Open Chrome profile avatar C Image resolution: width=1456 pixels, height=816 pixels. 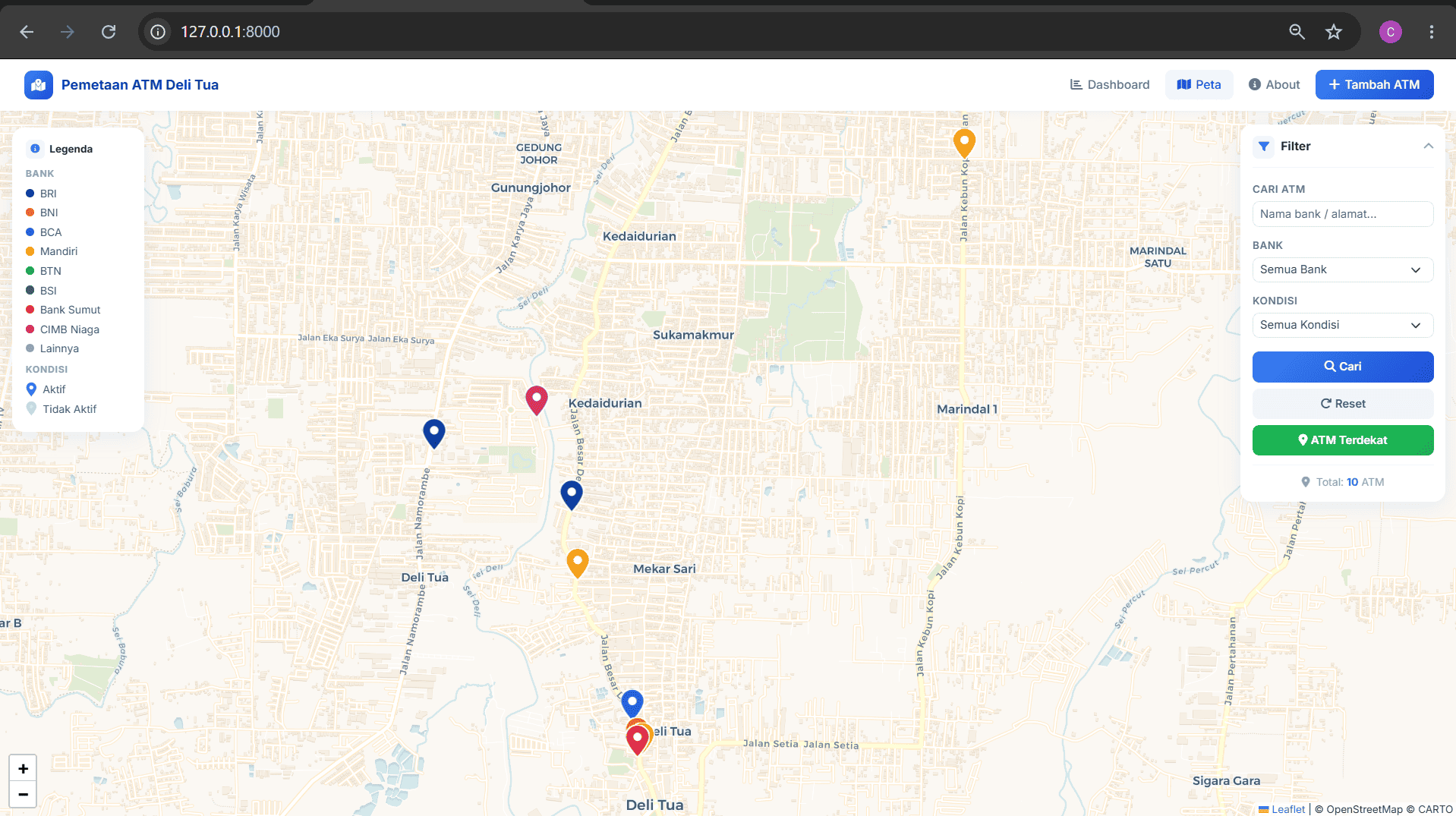pyautogui.click(x=1391, y=32)
